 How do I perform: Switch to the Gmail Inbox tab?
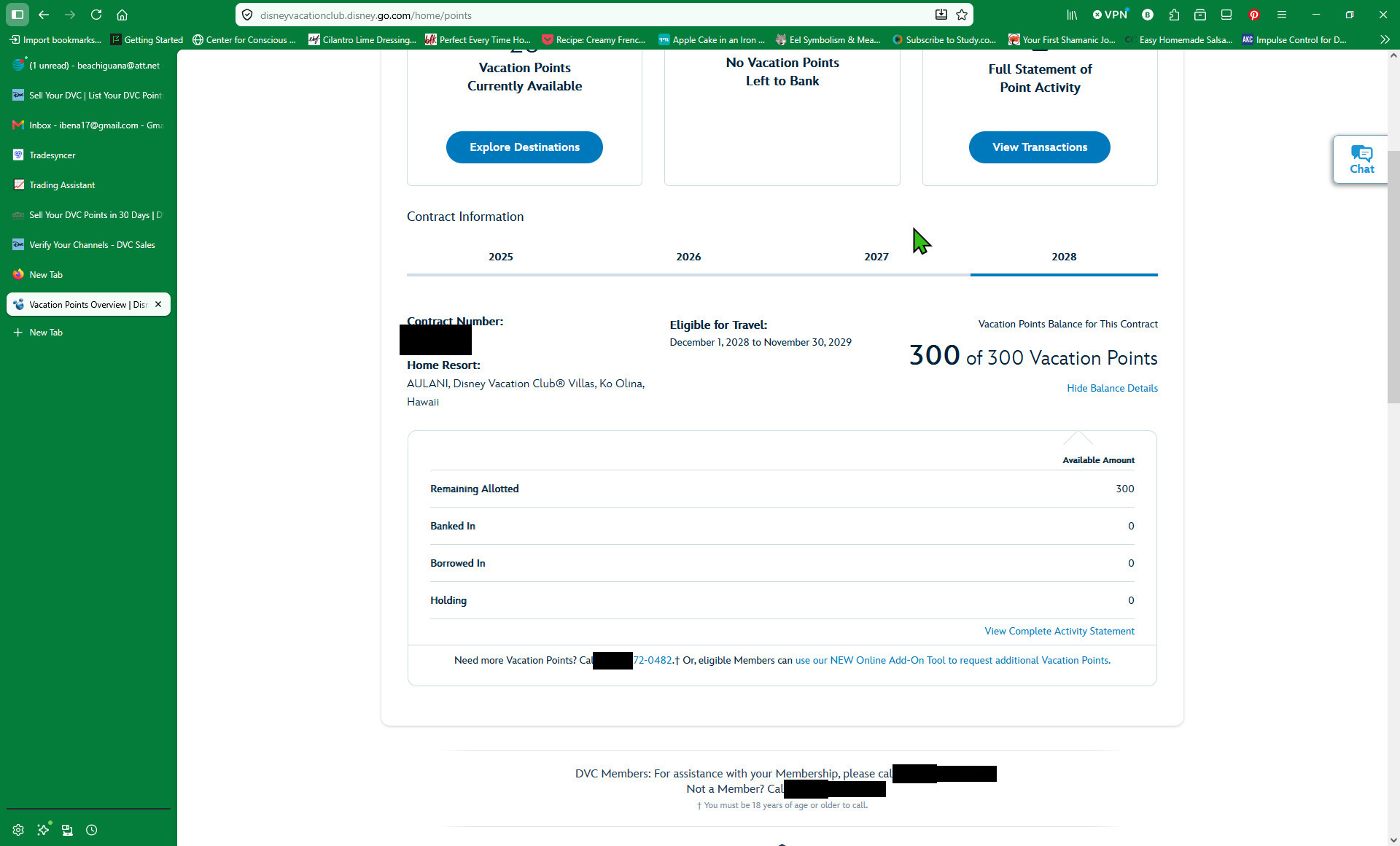(88, 125)
